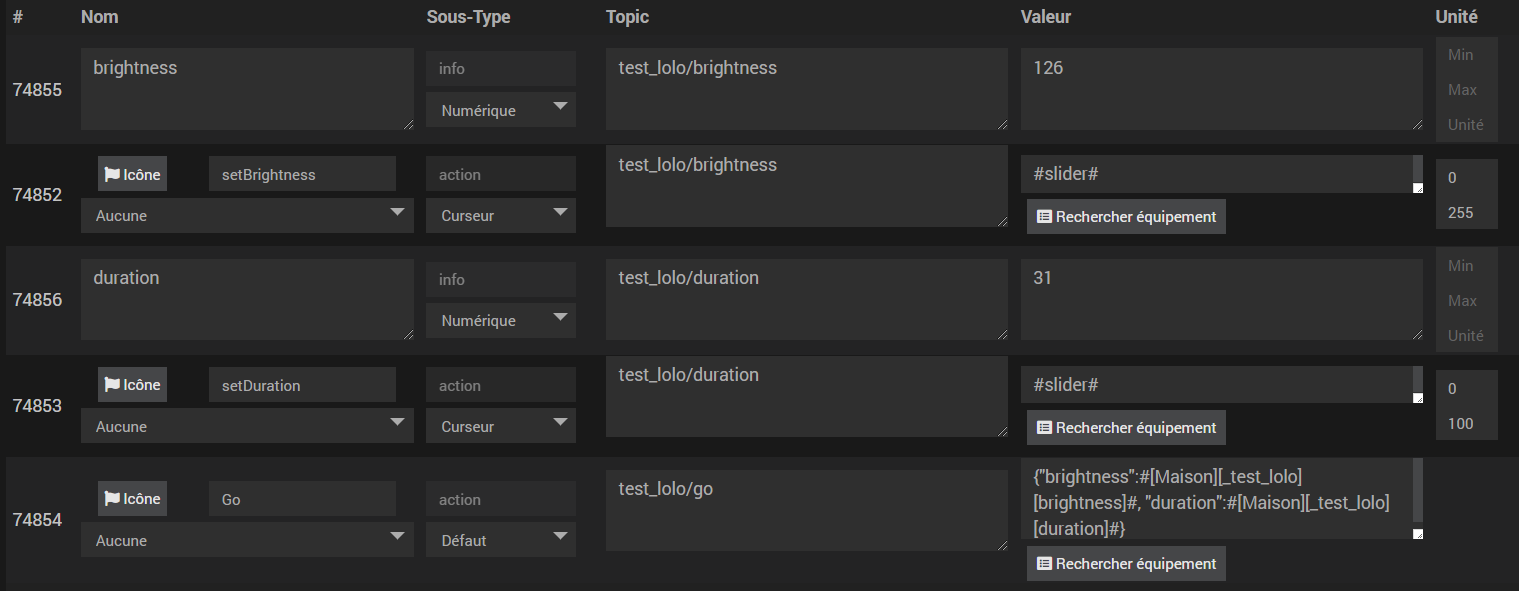Click the setDuration name field
The width and height of the screenshot is (1519, 591).
(302, 385)
